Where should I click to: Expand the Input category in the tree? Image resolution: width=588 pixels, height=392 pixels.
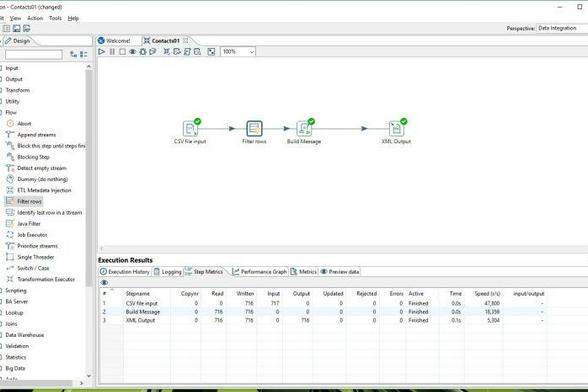(11, 68)
